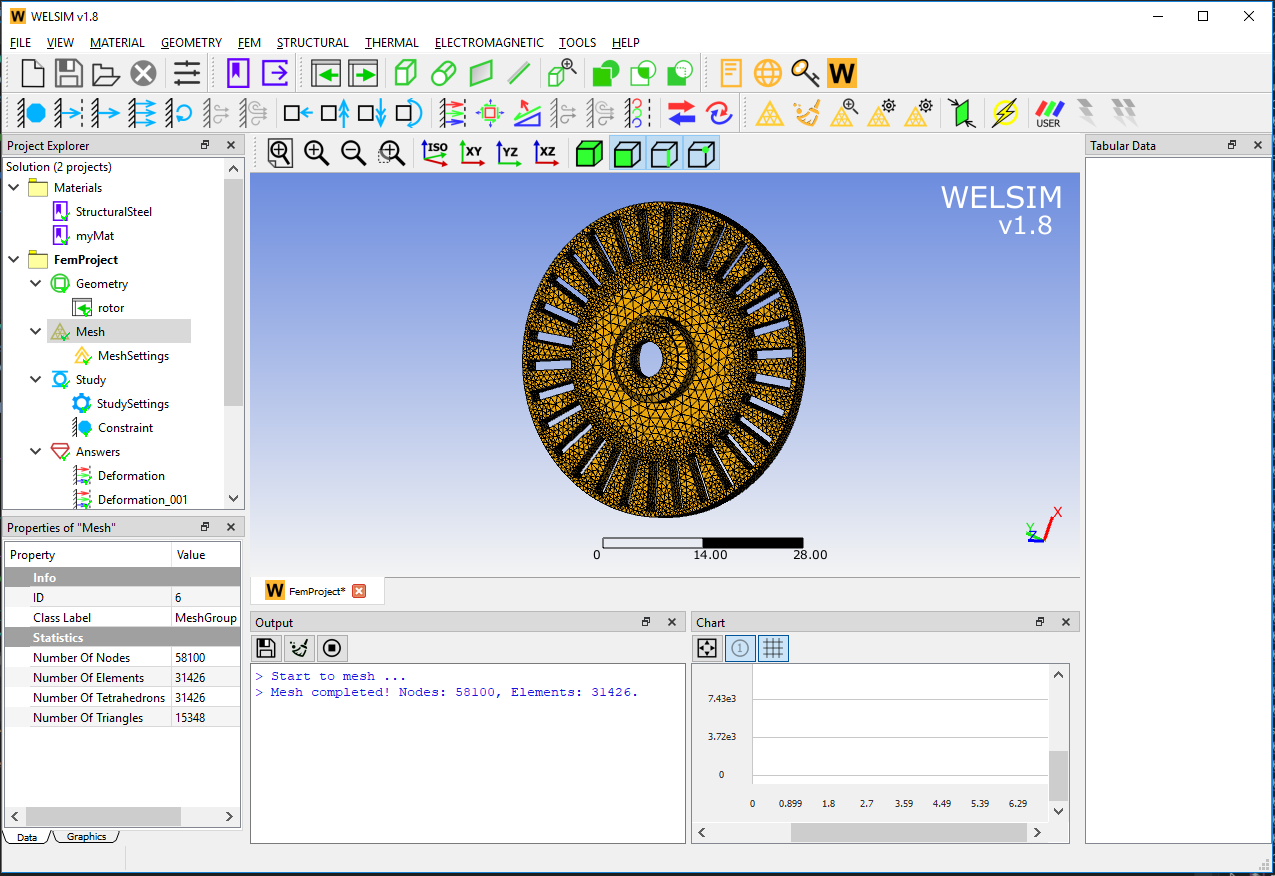Click the add box geometry icon
Viewport: 1275px width, 876px height.
(x=406, y=73)
